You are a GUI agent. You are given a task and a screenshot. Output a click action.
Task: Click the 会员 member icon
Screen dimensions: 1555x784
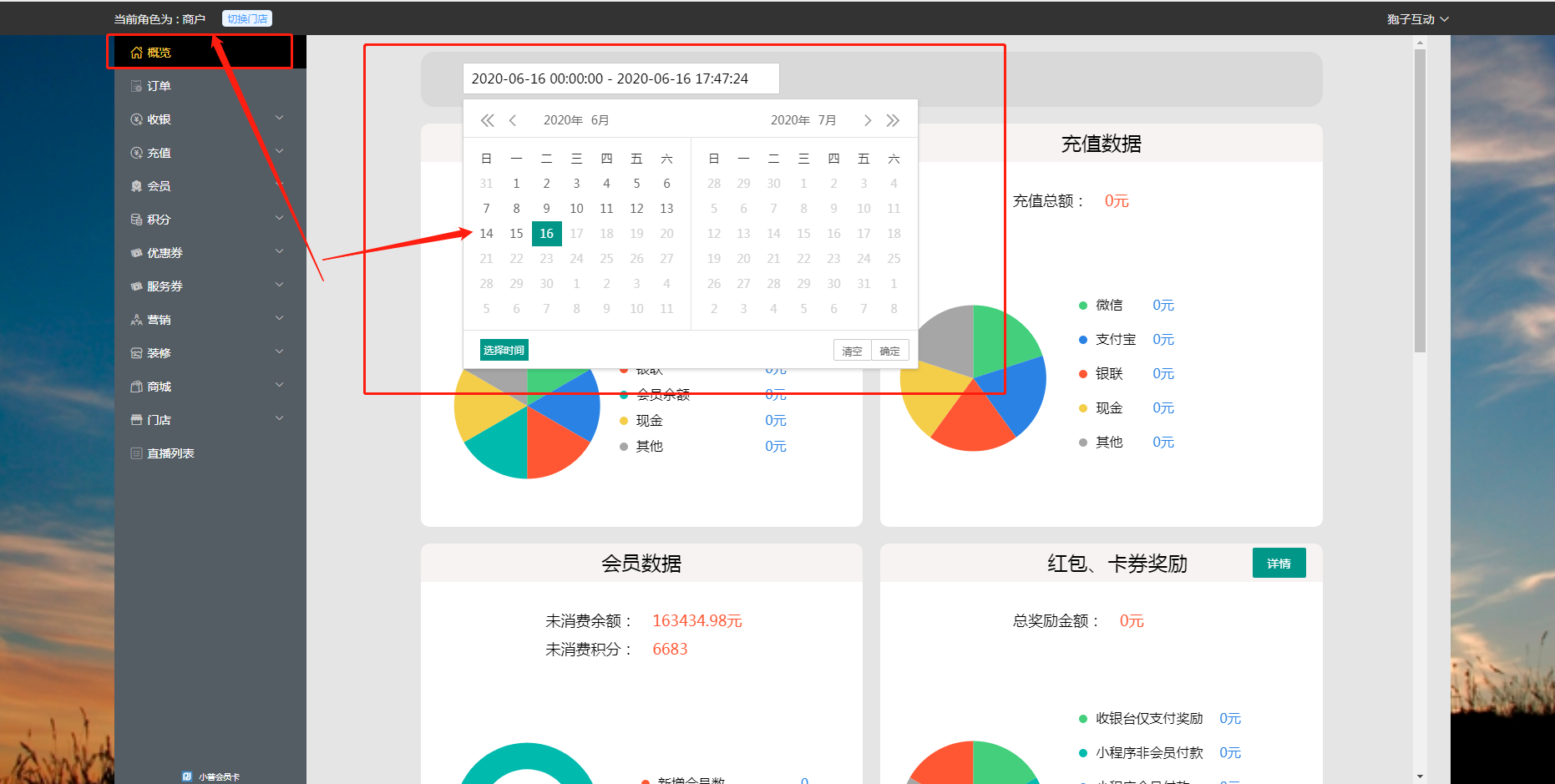[137, 186]
